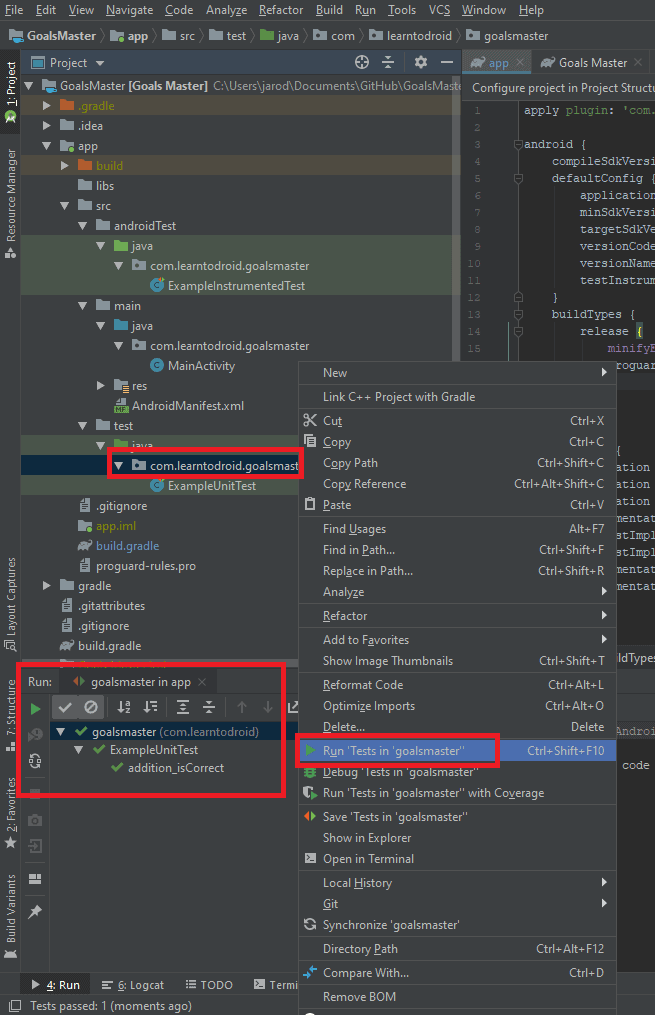The height and width of the screenshot is (1015, 655).
Task: Go to previous failed test arrow
Action: pos(242,707)
